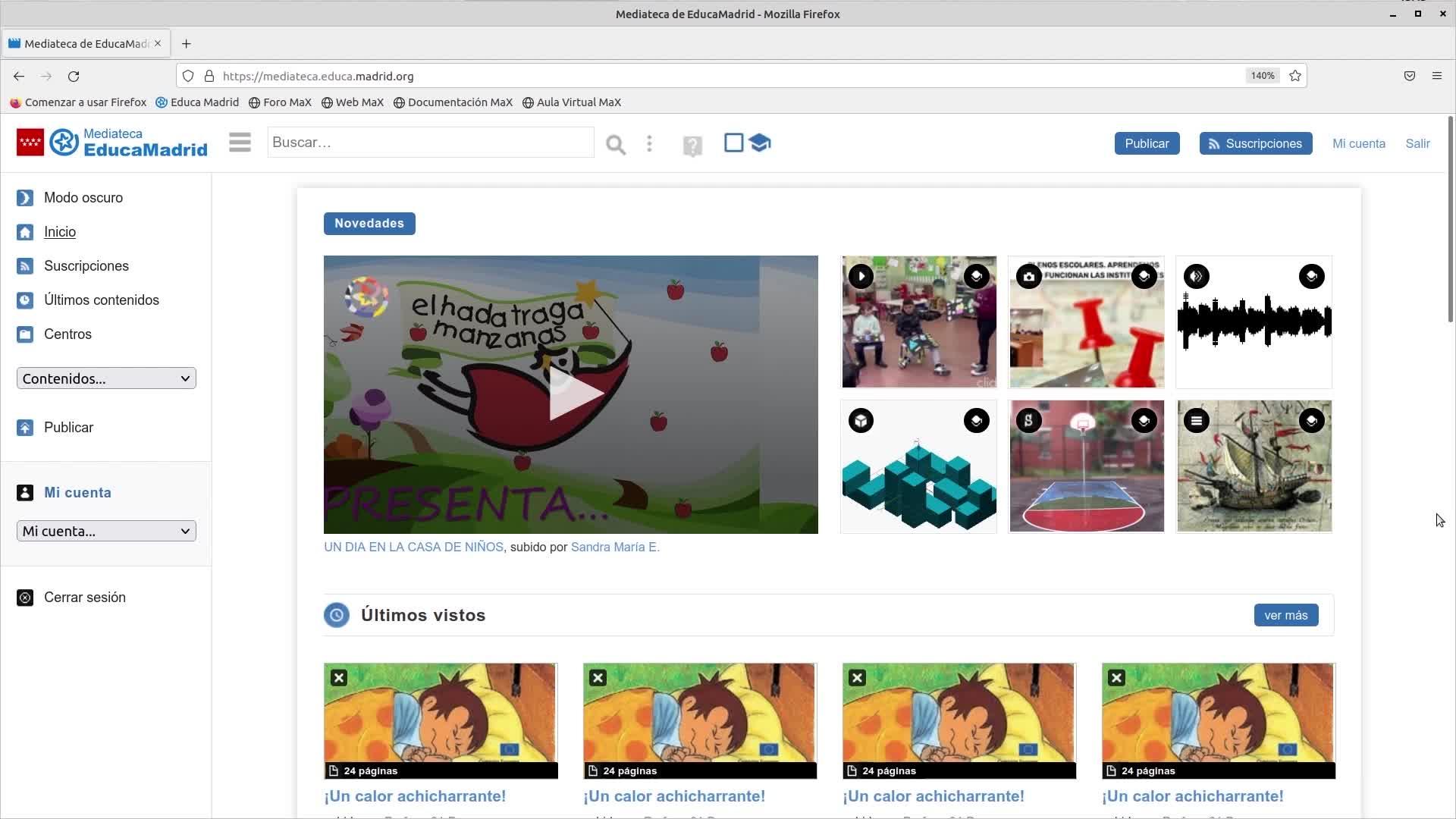Click the type icon on basketball court thumbnail
The image size is (1456, 819).
click(1028, 420)
